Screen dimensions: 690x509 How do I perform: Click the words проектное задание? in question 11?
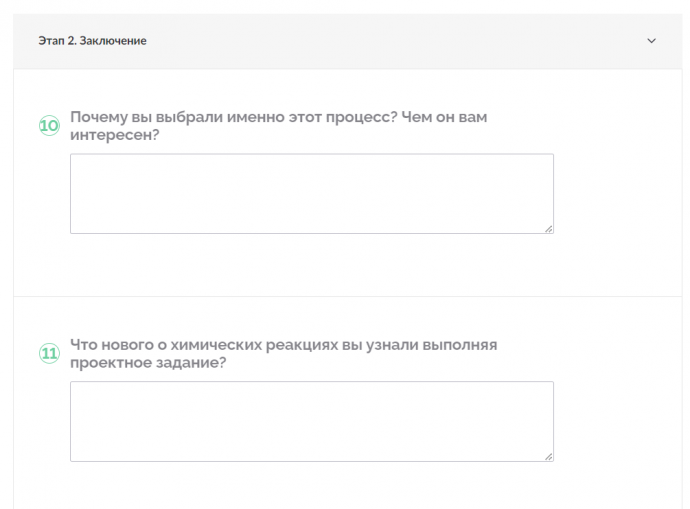coord(148,363)
